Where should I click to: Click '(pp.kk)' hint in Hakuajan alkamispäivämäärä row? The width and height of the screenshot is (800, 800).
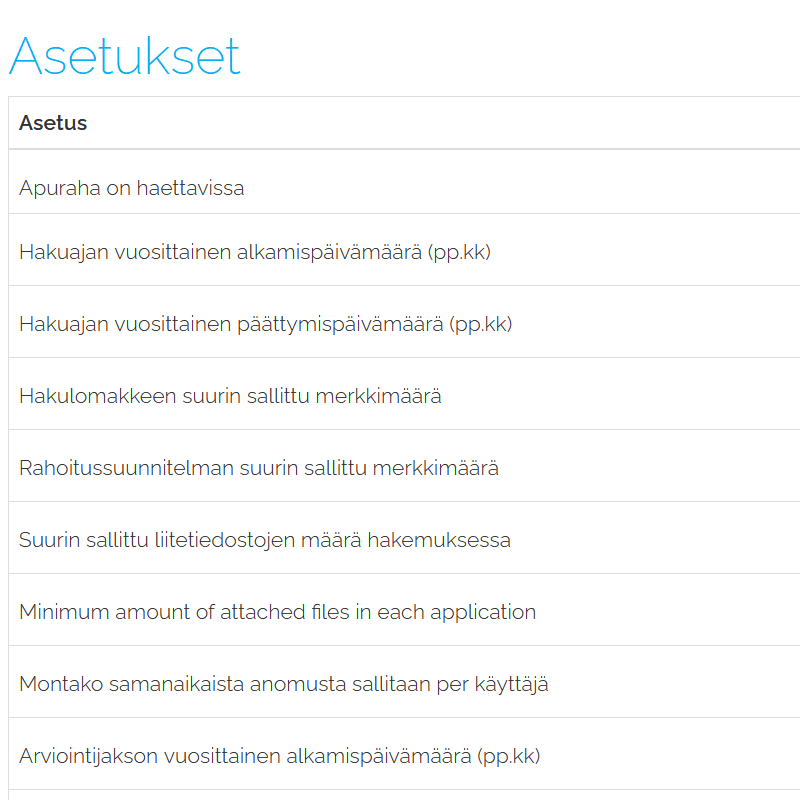point(459,252)
